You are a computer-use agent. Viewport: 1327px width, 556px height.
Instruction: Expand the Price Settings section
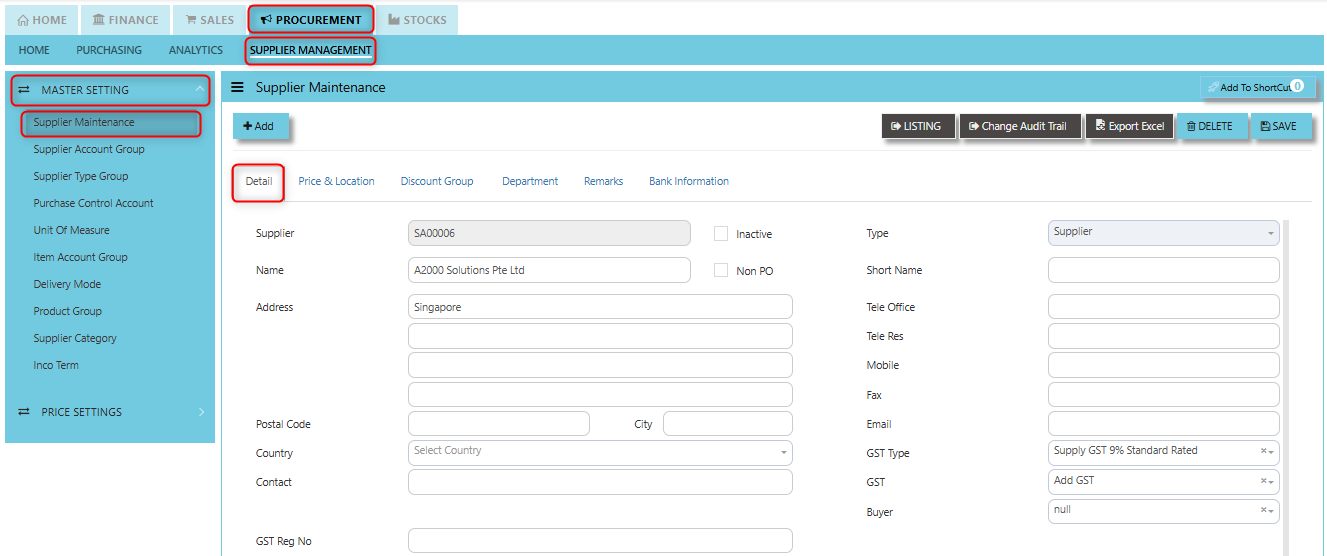110,412
